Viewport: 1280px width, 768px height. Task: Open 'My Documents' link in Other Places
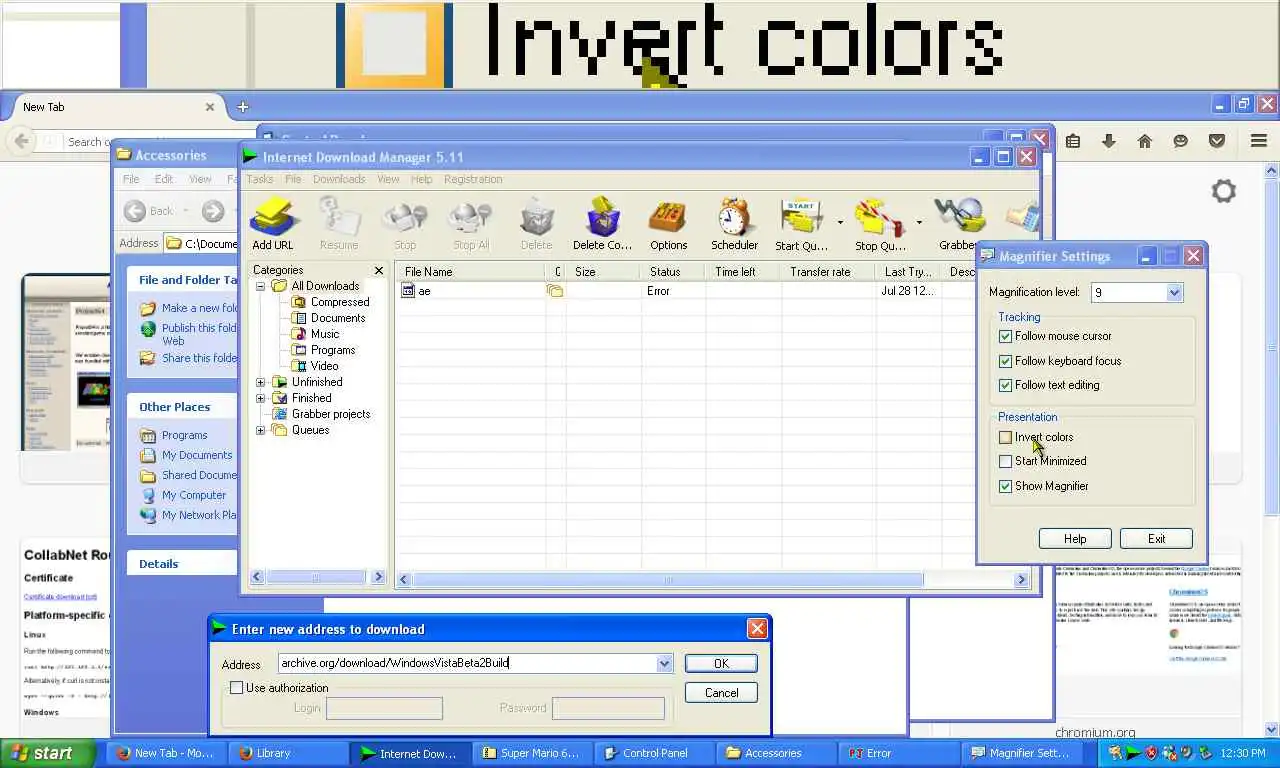[x=197, y=455]
